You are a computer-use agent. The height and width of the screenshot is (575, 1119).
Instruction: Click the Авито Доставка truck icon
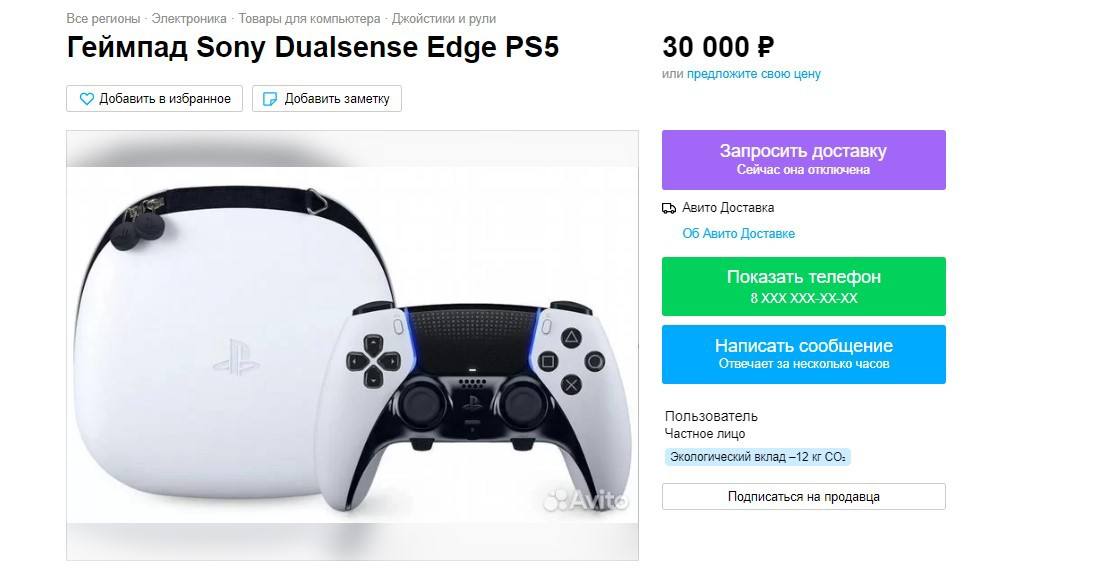coord(669,208)
